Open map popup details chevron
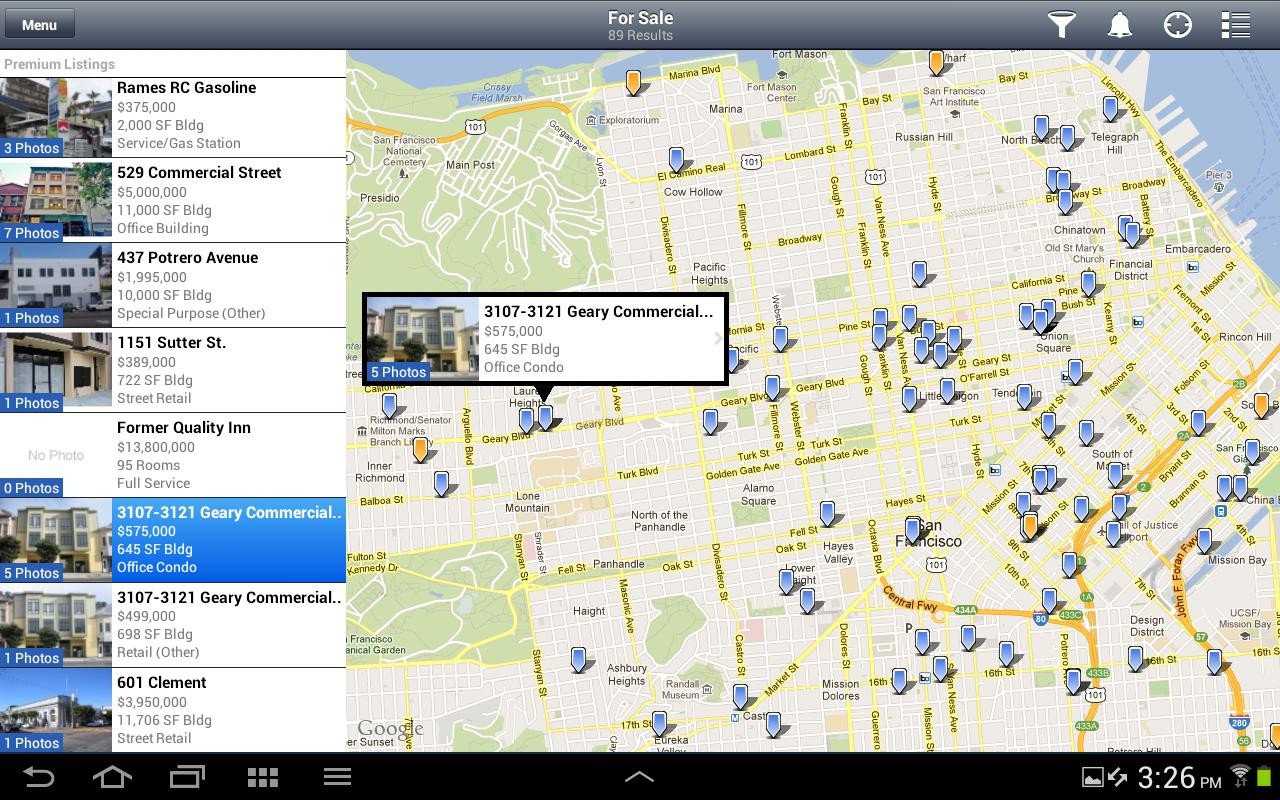 click(717, 340)
